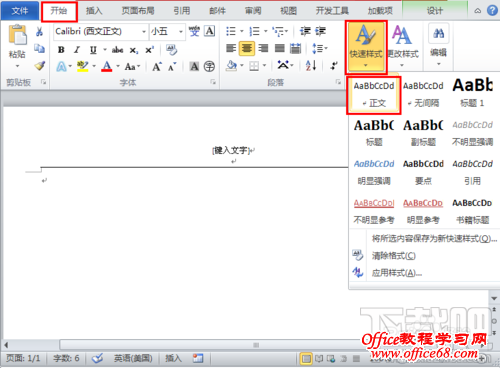The height and width of the screenshot is (368, 500).
Task: Click the Enclose Characters icon
Action: click(x=209, y=66)
